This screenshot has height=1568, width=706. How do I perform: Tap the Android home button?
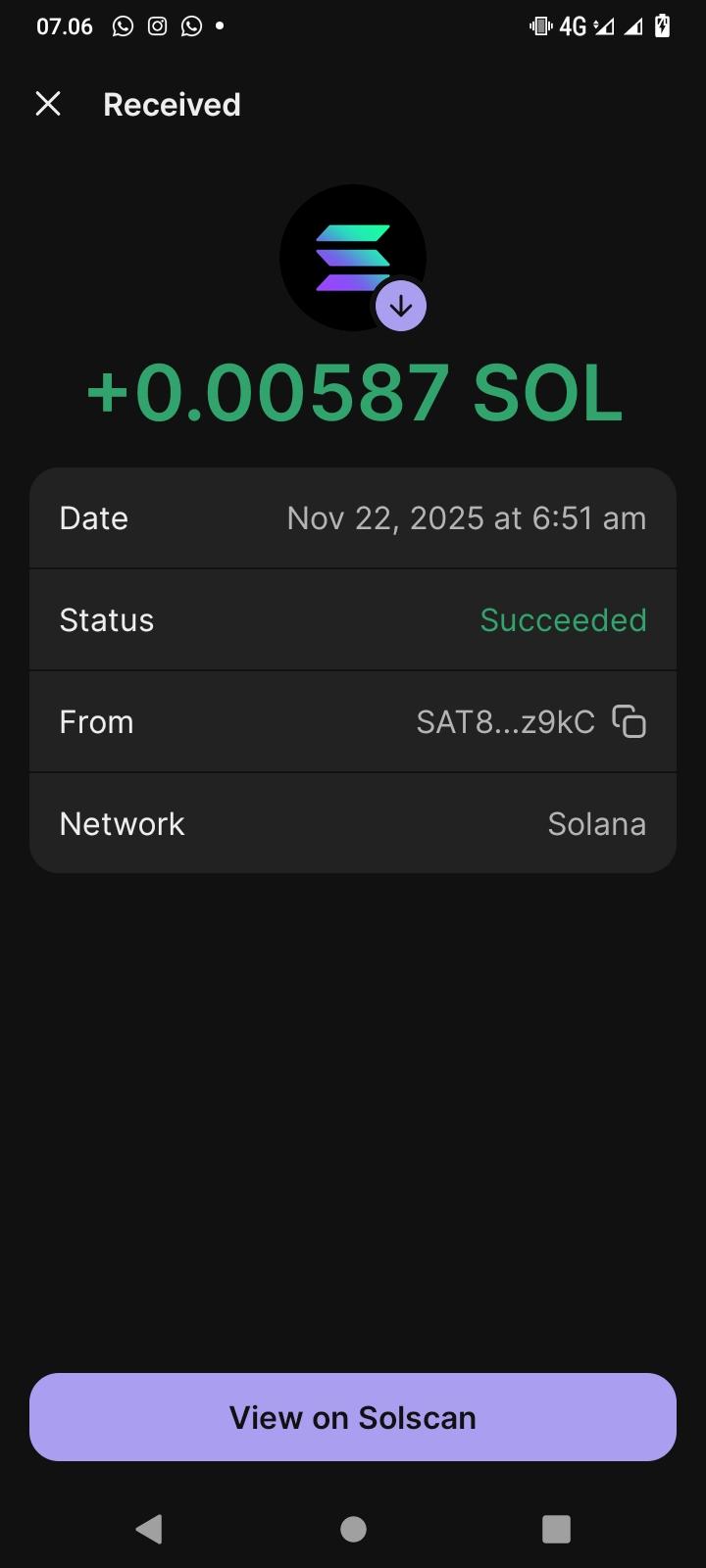(x=353, y=1529)
